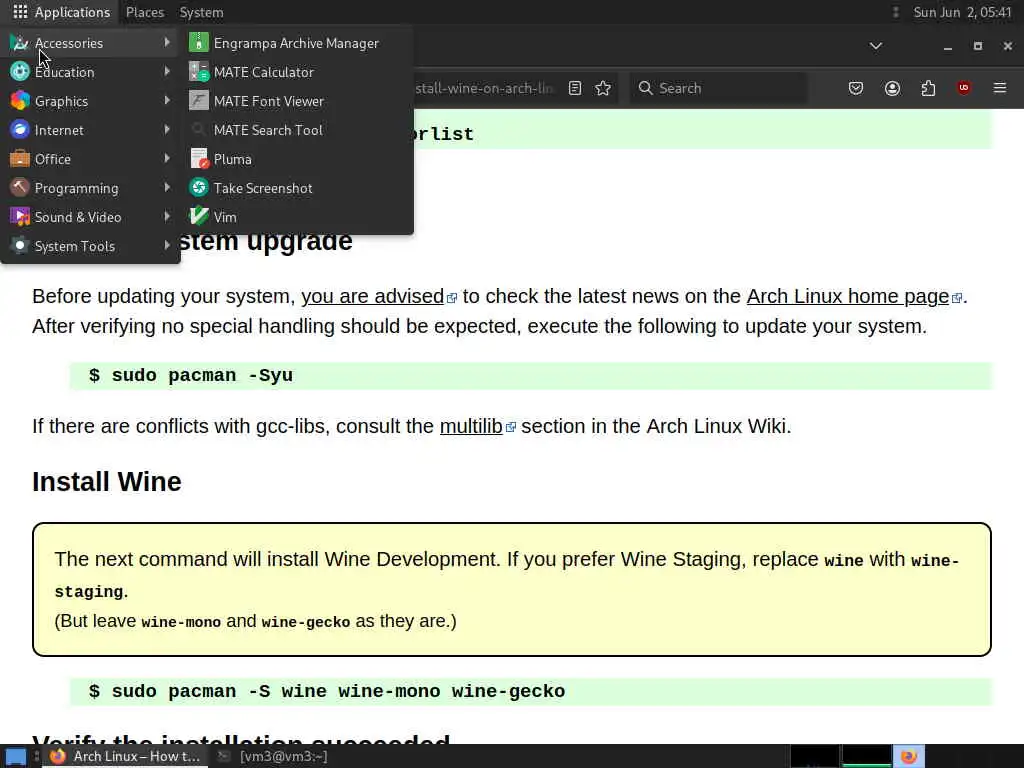Image resolution: width=1024 pixels, height=768 pixels.
Task: Open the Pocket save icon
Action: (x=856, y=88)
